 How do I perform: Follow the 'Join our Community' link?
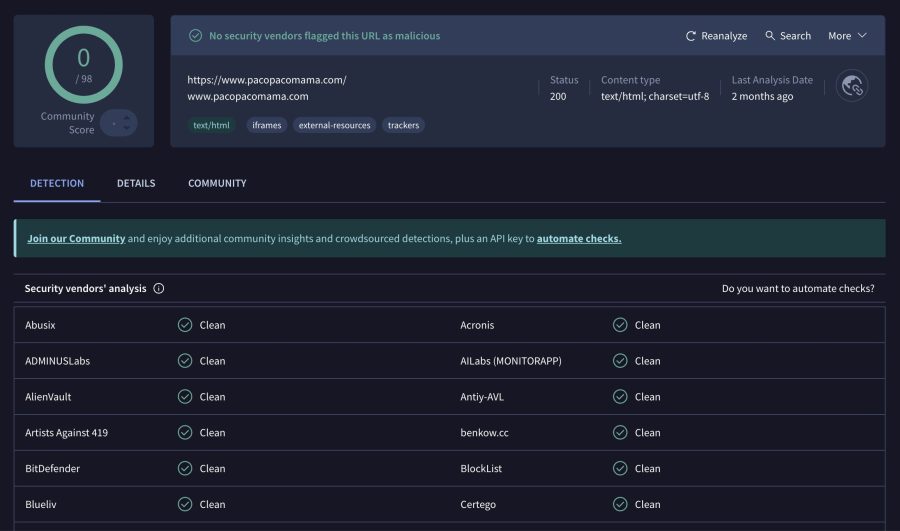point(76,238)
